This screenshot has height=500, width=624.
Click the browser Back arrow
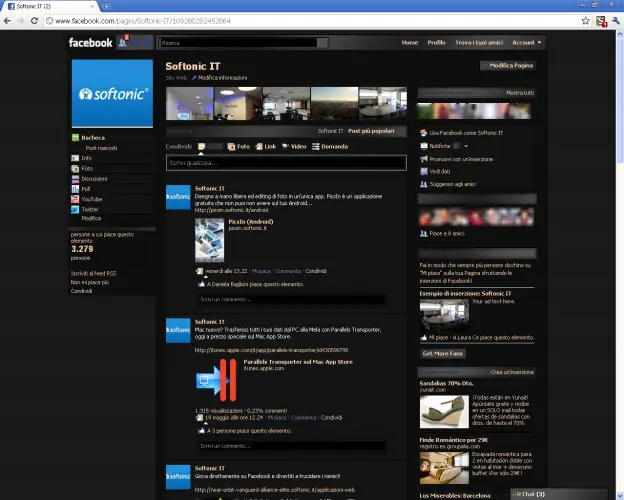8,21
